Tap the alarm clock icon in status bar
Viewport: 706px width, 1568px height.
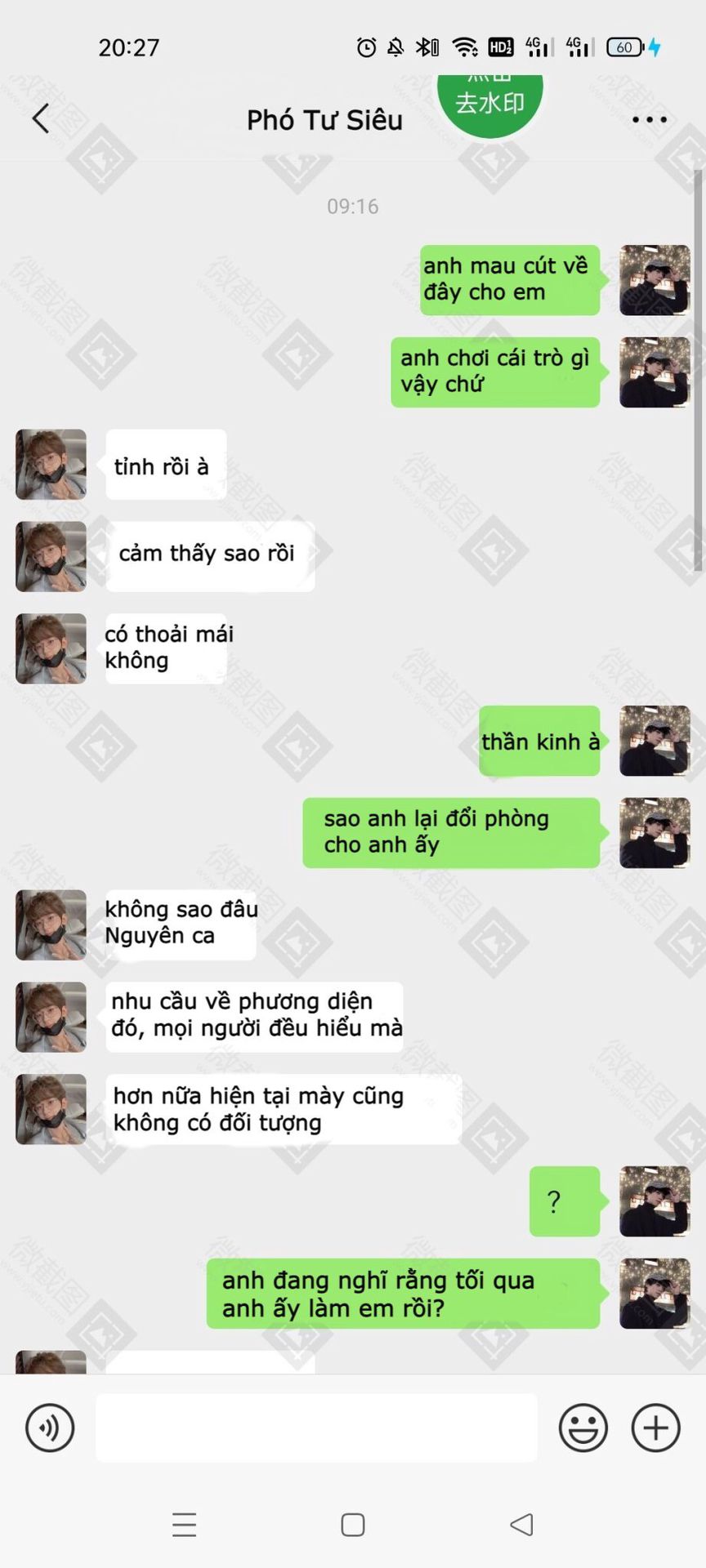367,47
